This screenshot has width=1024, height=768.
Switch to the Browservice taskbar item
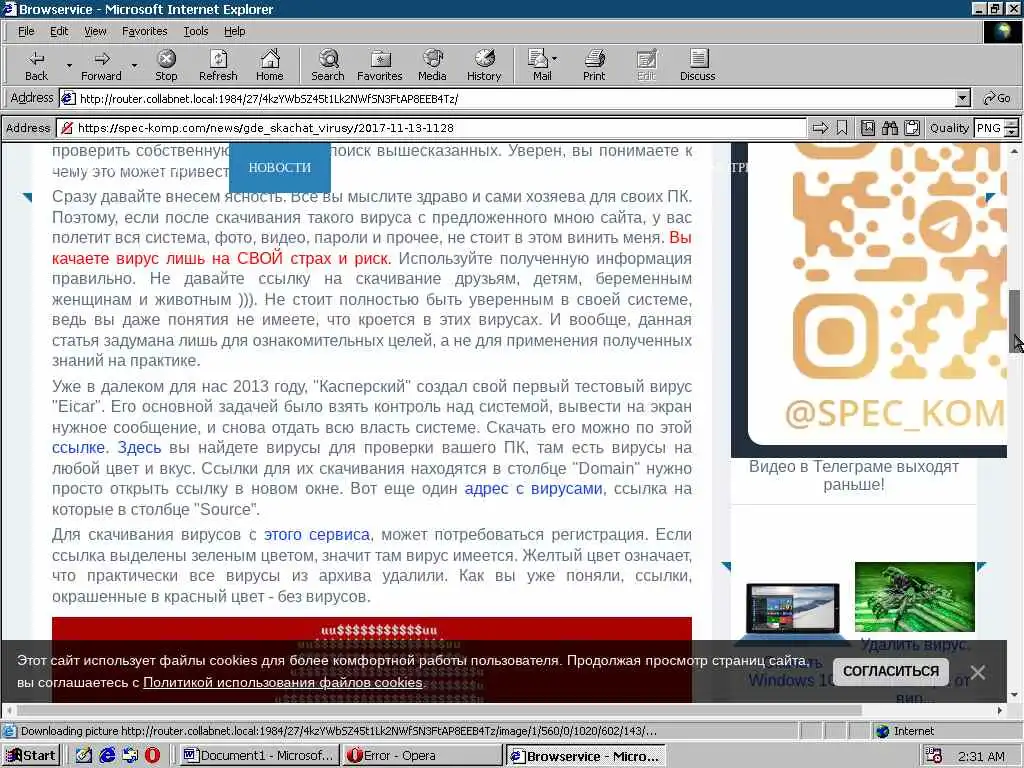[585, 756]
